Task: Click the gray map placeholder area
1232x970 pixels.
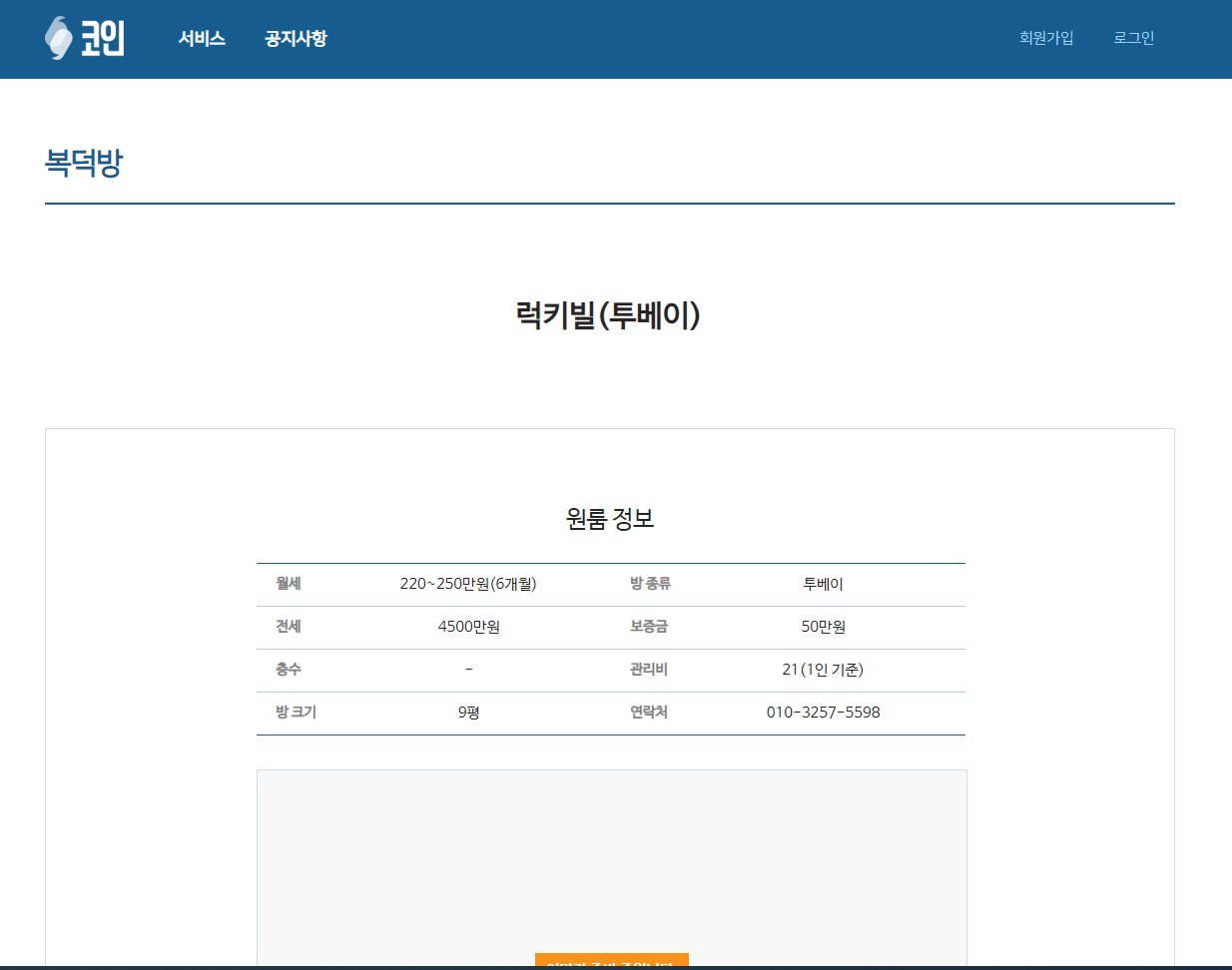Action: [610, 858]
